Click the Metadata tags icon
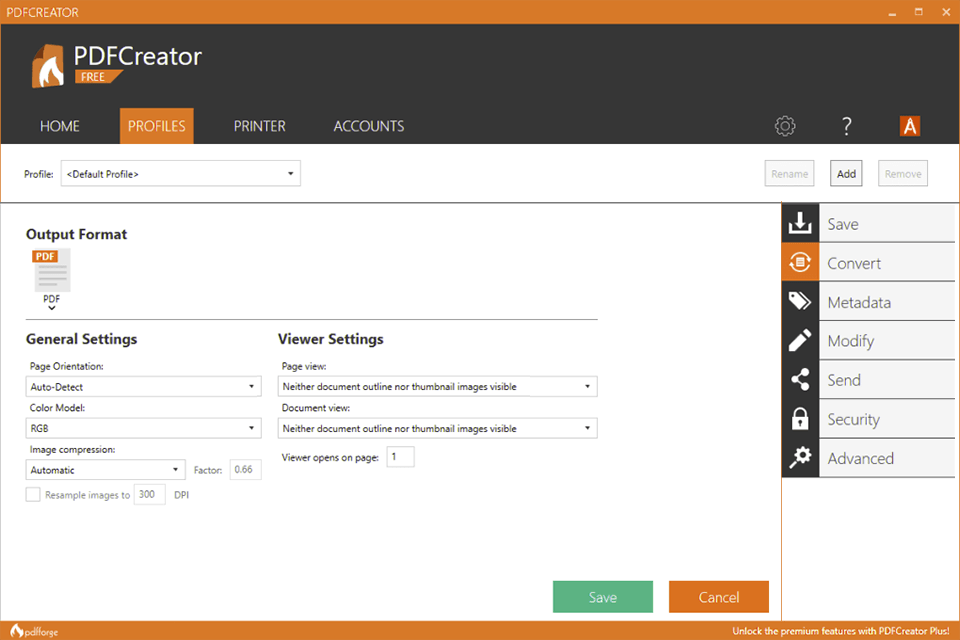The image size is (960, 640). tap(800, 301)
